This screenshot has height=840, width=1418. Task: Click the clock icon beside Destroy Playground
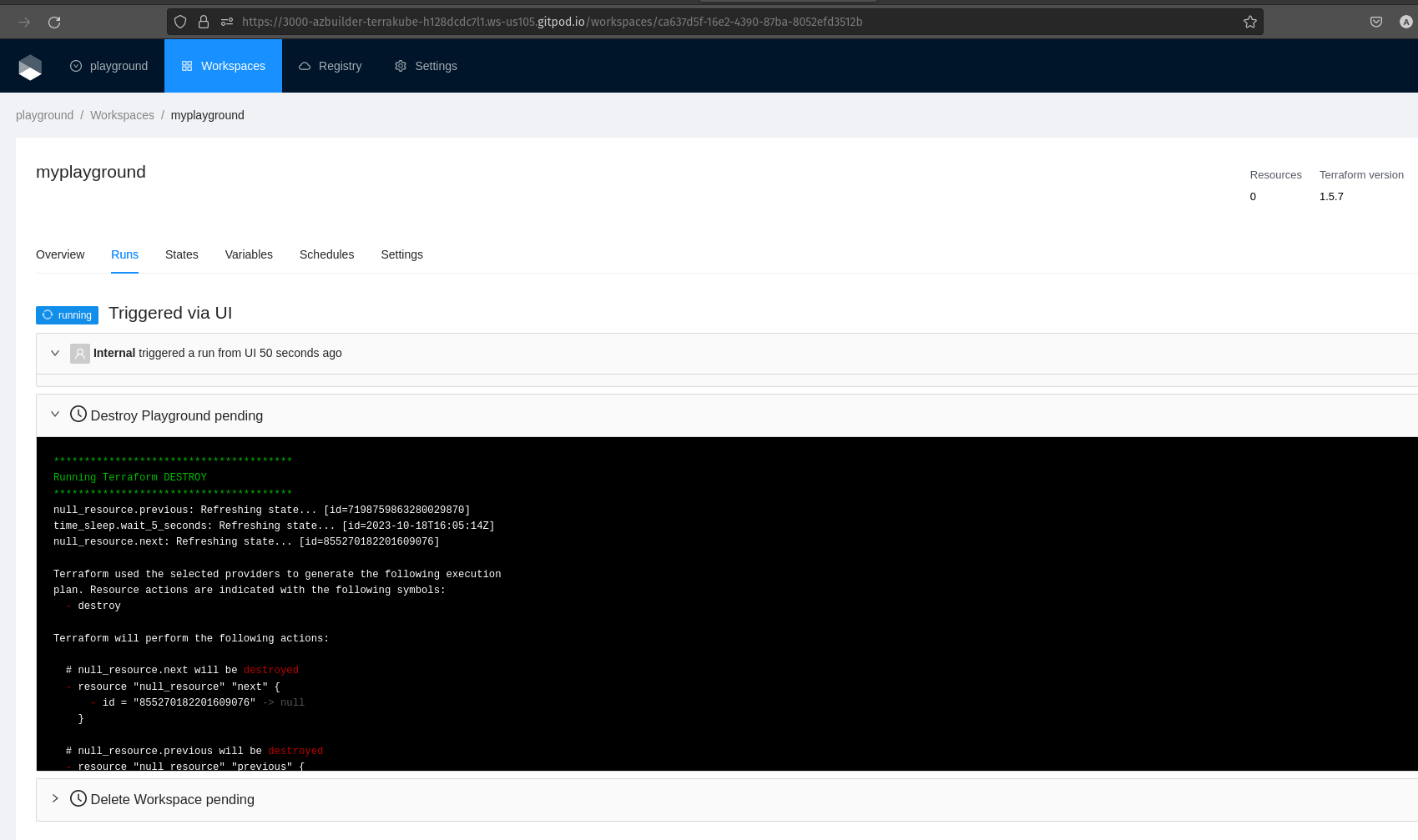(x=78, y=415)
